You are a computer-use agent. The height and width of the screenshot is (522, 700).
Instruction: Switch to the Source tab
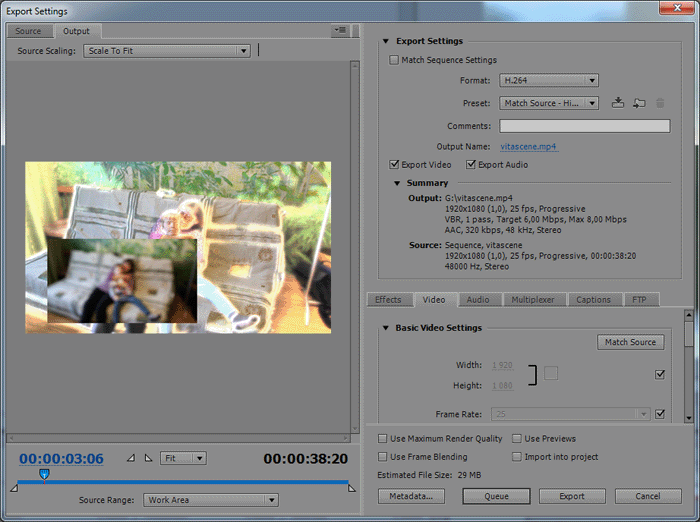click(28, 31)
